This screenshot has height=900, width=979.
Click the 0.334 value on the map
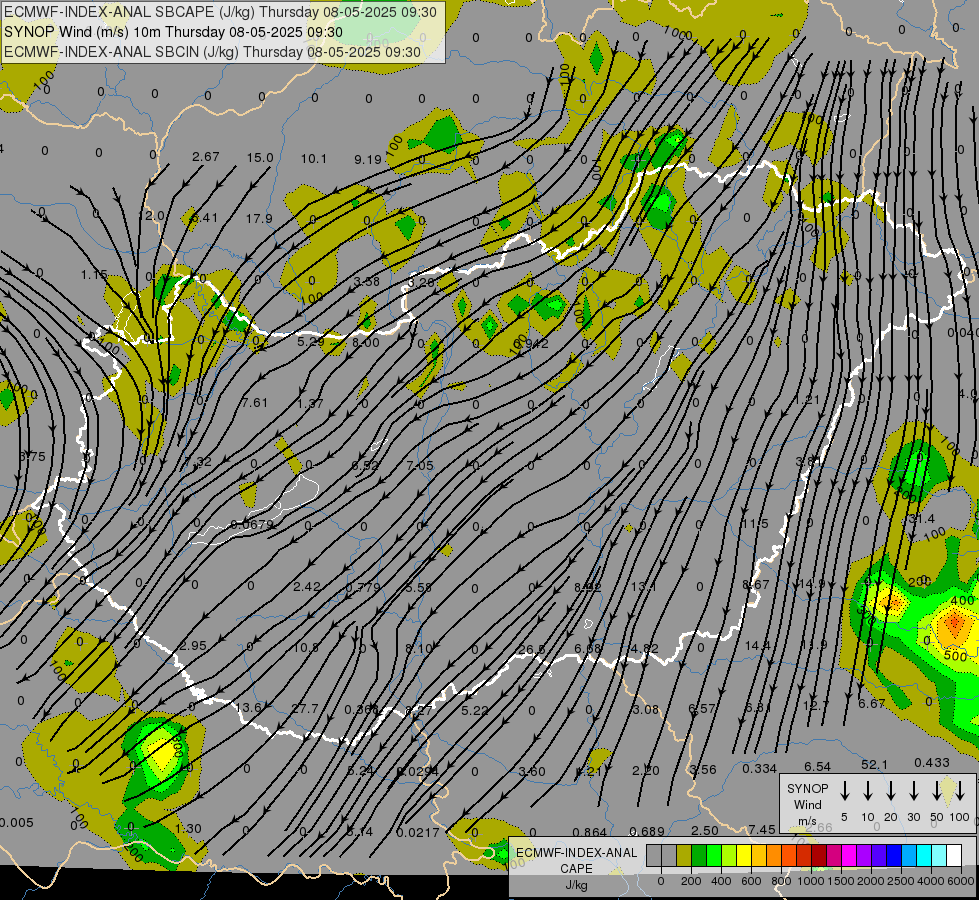tap(759, 769)
